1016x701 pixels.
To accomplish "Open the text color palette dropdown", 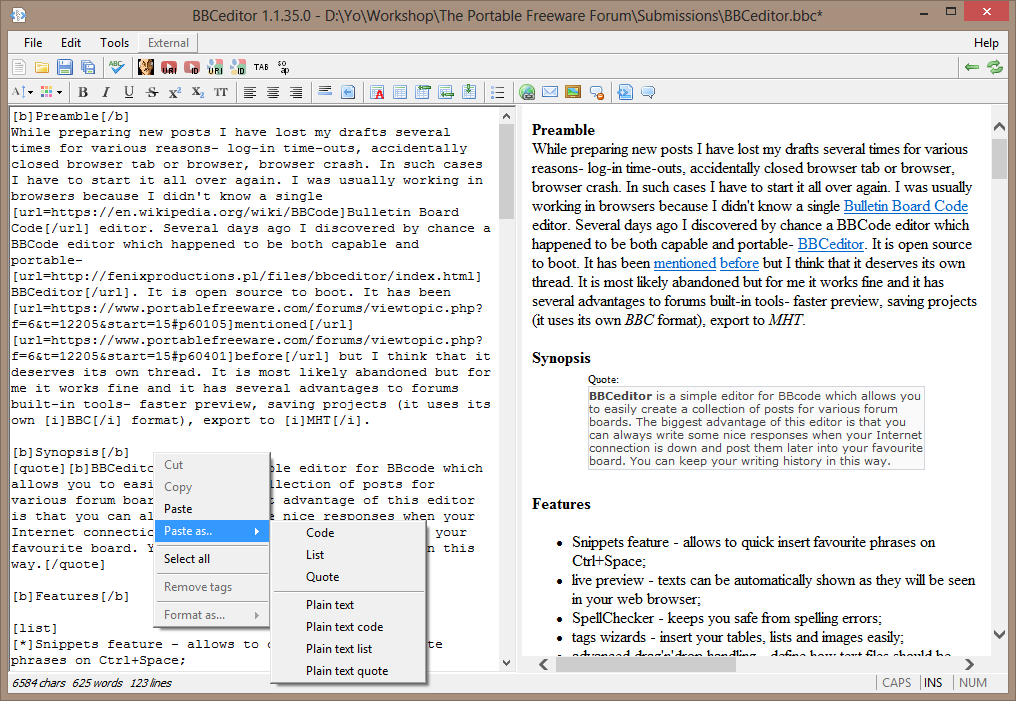I will click(52, 93).
